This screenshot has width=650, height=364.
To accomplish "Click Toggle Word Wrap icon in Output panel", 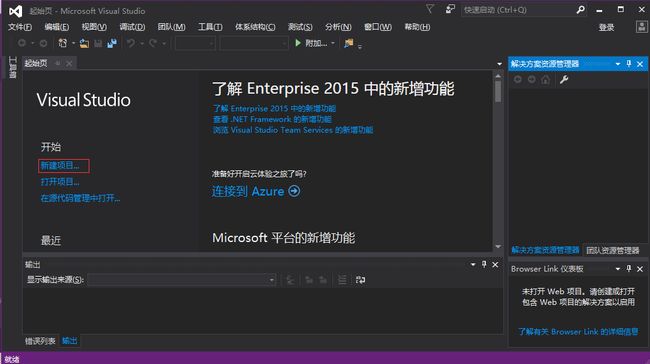I will coord(360,280).
